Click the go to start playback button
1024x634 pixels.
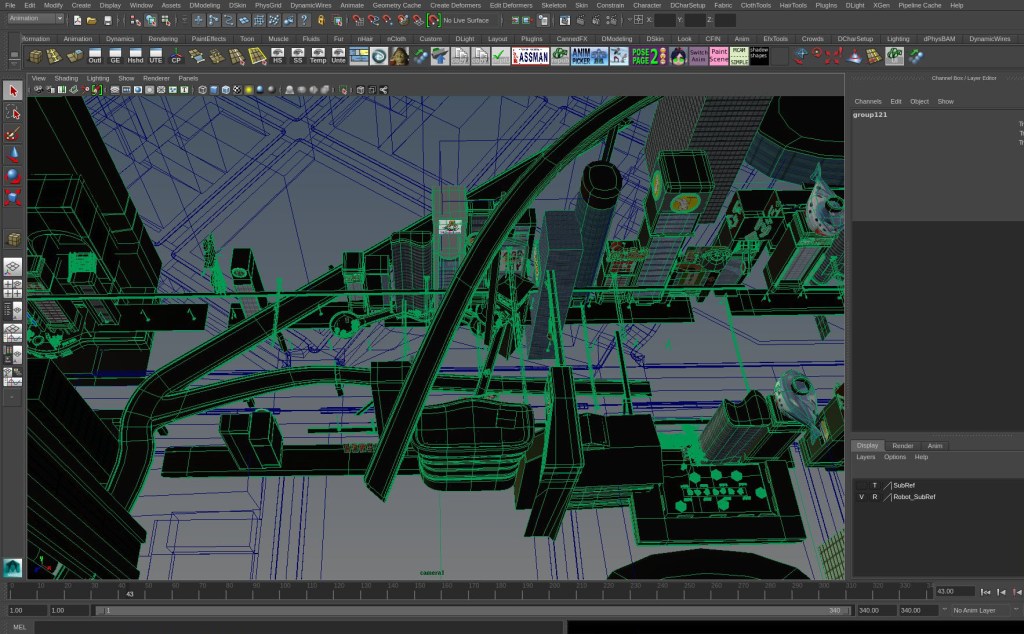click(987, 592)
